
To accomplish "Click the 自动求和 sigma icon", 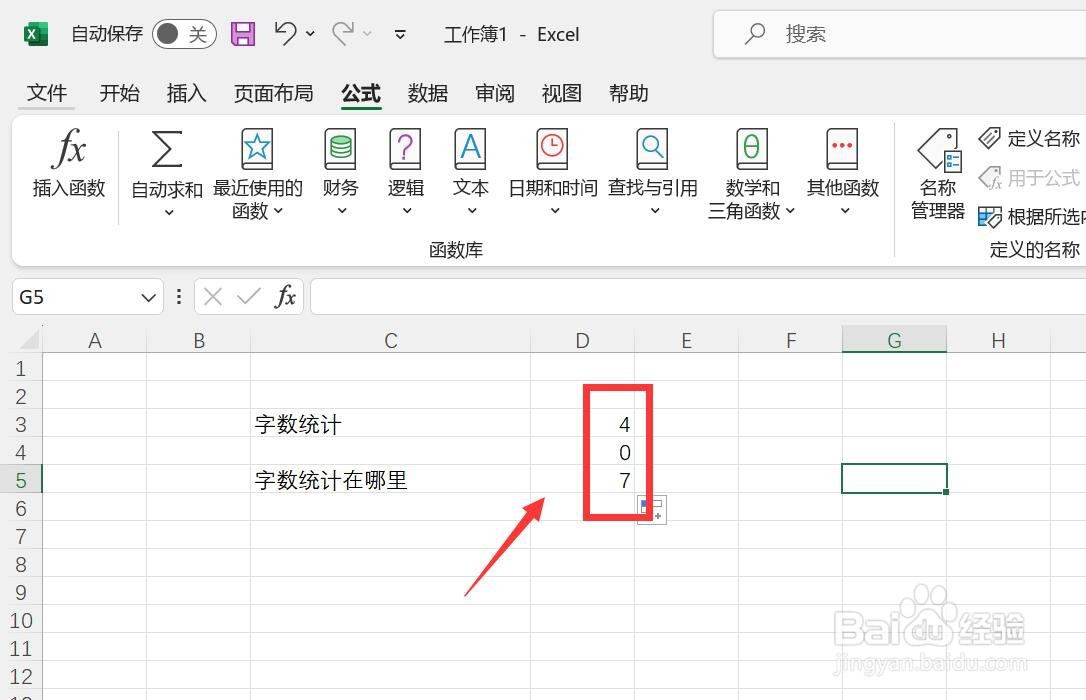I will pyautogui.click(x=167, y=149).
